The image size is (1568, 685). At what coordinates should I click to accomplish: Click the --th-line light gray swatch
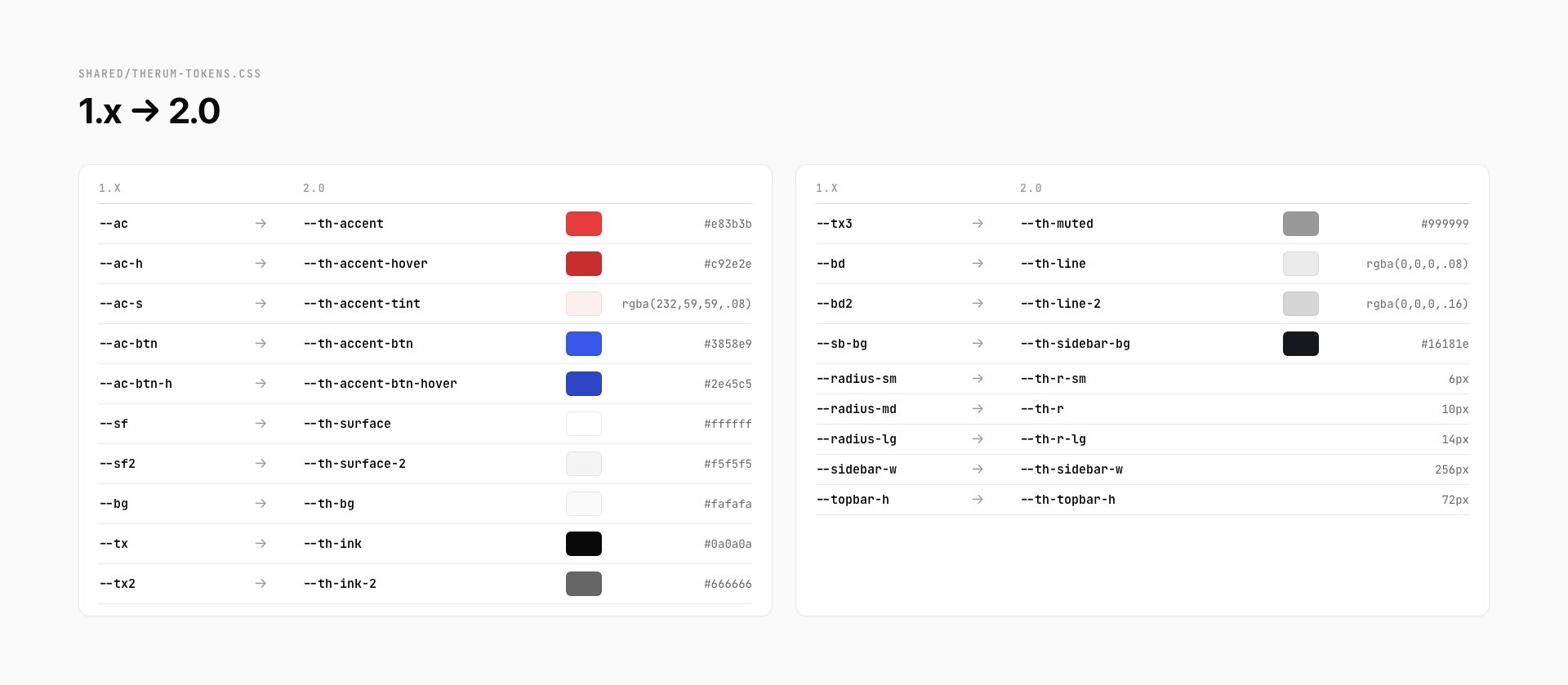pyautogui.click(x=1301, y=264)
